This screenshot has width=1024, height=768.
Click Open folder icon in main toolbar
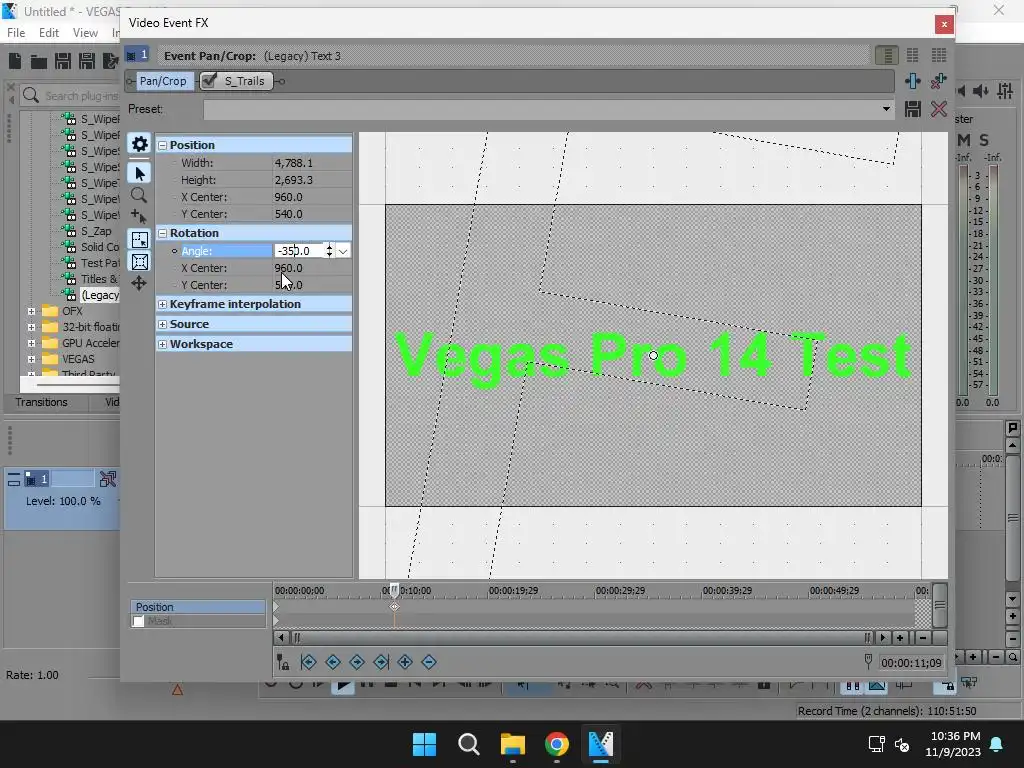(39, 61)
